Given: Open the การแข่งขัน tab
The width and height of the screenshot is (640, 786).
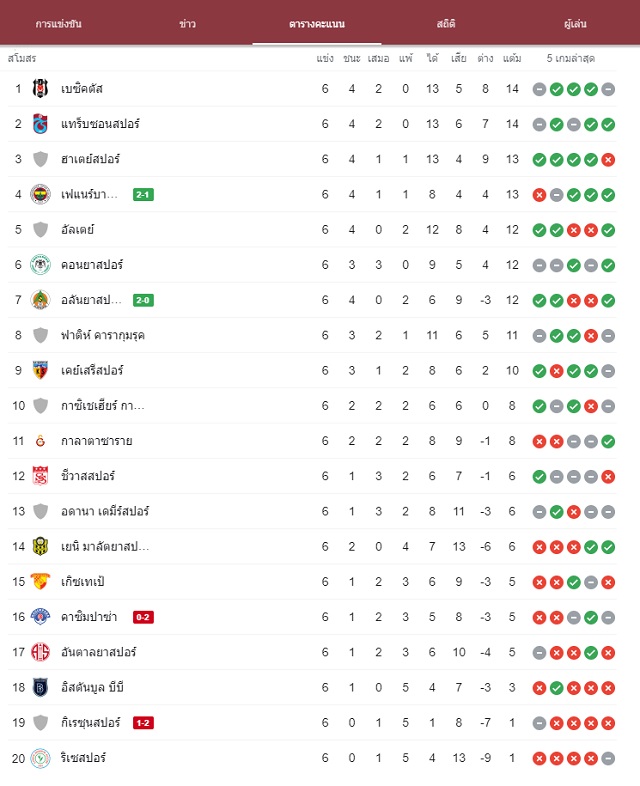Looking at the screenshot, I should coord(59,24).
